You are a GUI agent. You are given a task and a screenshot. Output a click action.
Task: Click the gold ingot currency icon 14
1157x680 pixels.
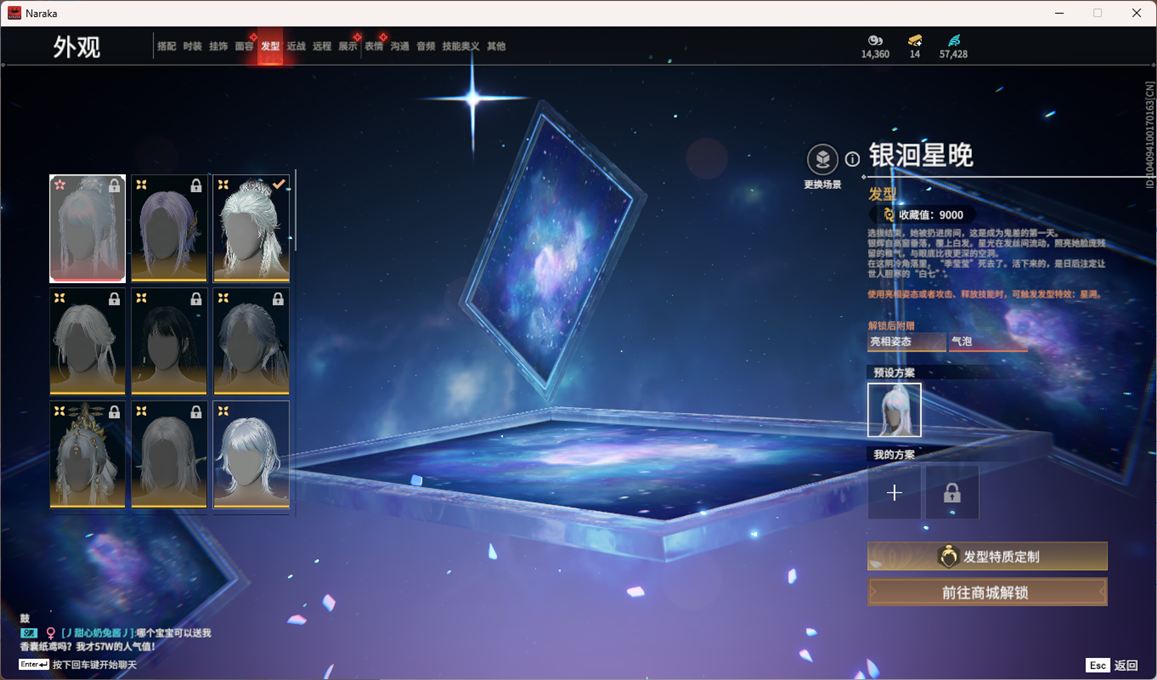[915, 40]
